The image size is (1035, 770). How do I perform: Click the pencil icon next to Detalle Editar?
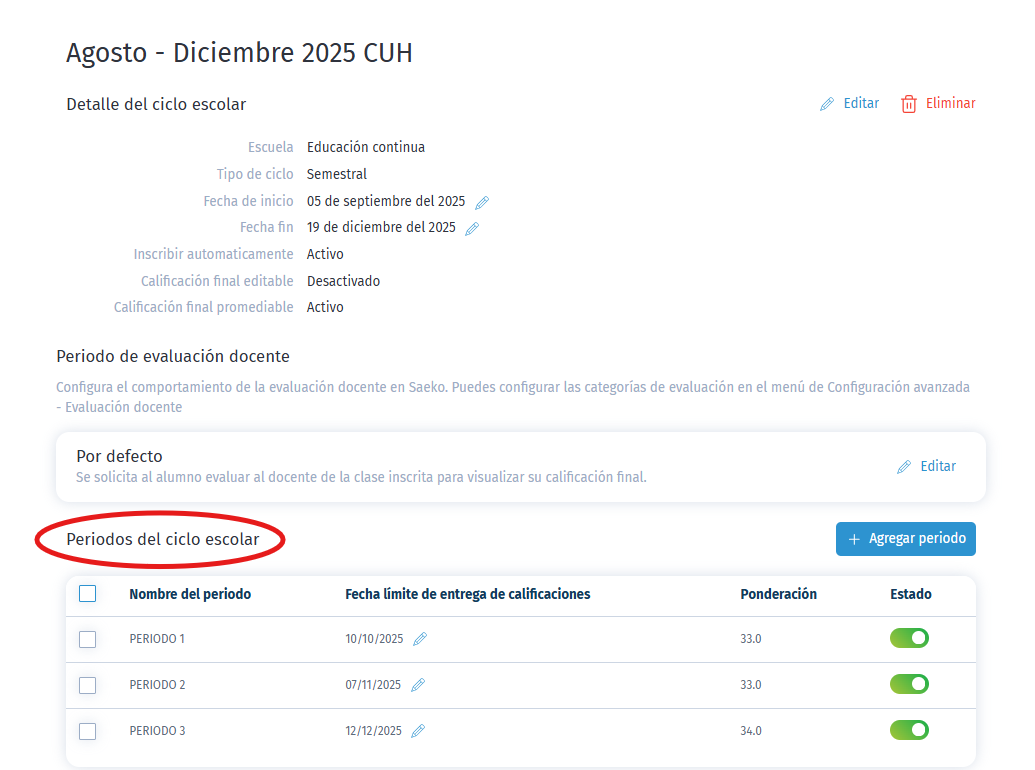pos(826,104)
